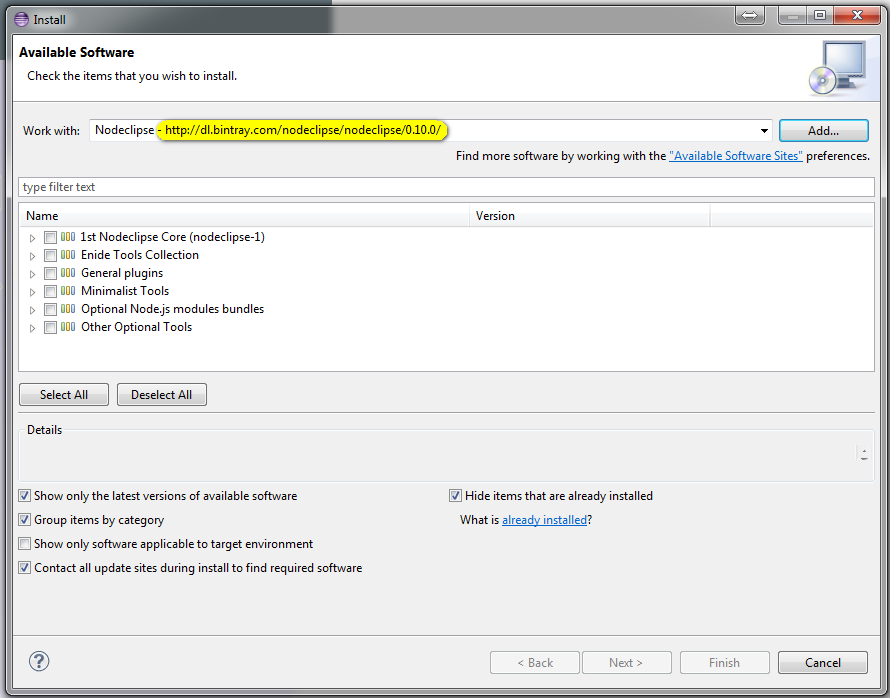The image size is (890, 698).
Task: Open the Work with dropdown list
Action: [764, 131]
